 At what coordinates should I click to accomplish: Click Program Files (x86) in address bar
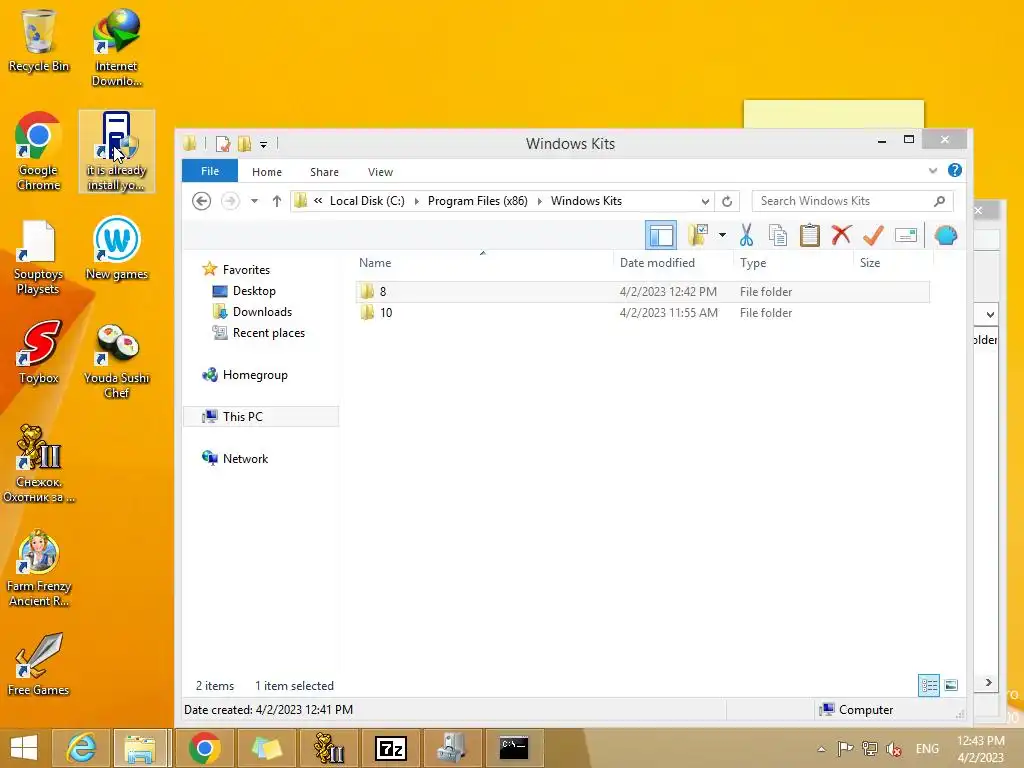pyautogui.click(x=477, y=201)
